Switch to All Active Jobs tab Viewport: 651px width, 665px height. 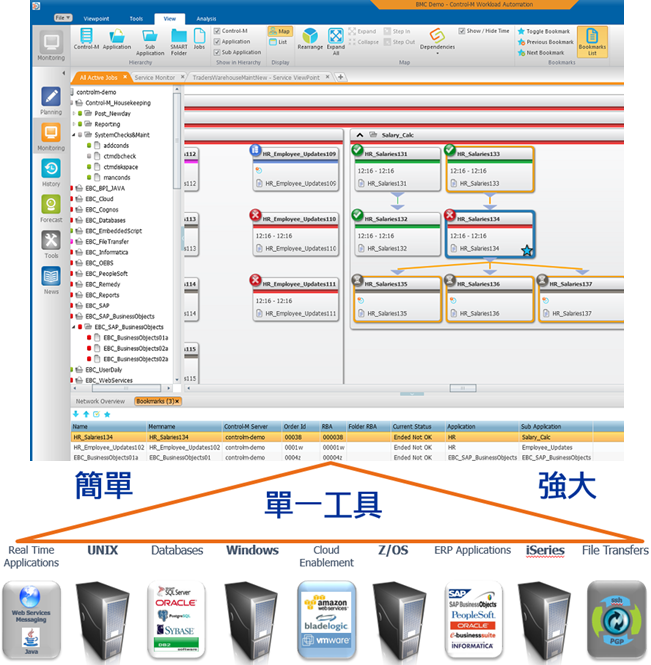pos(98,78)
